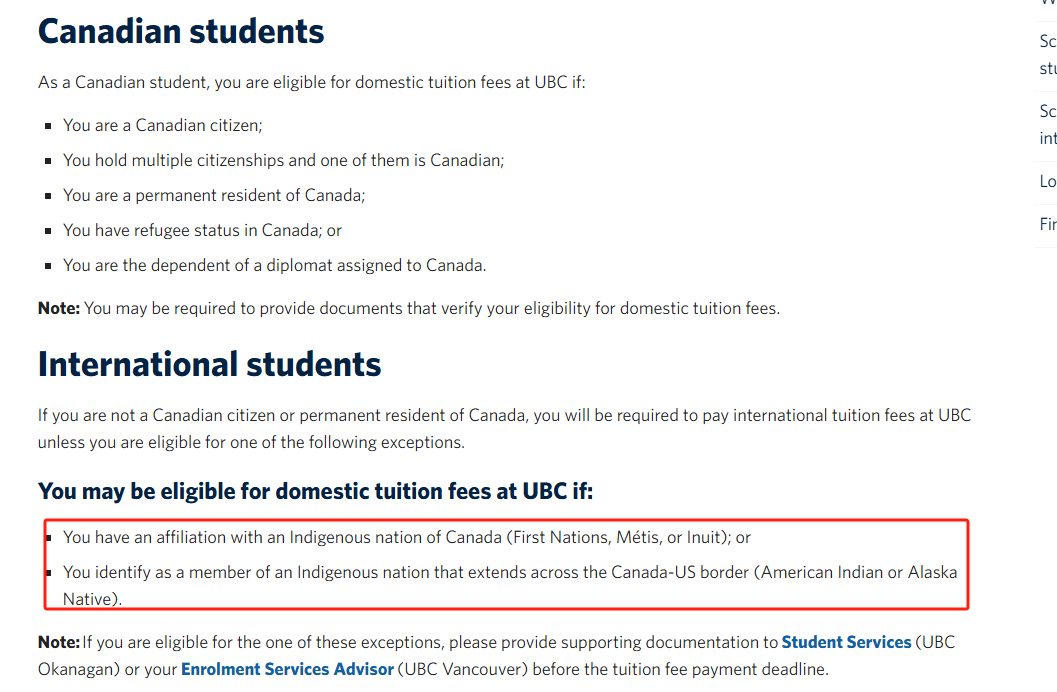The height and width of the screenshot is (692, 1057).
Task: Click the dependent of a diplomat bullet
Action: pos(274,265)
